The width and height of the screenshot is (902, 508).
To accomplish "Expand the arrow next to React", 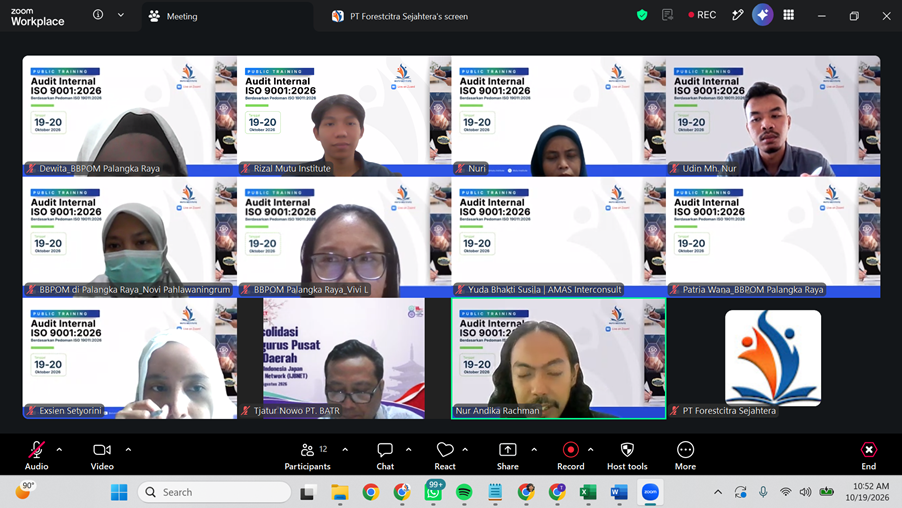I will coord(465,450).
